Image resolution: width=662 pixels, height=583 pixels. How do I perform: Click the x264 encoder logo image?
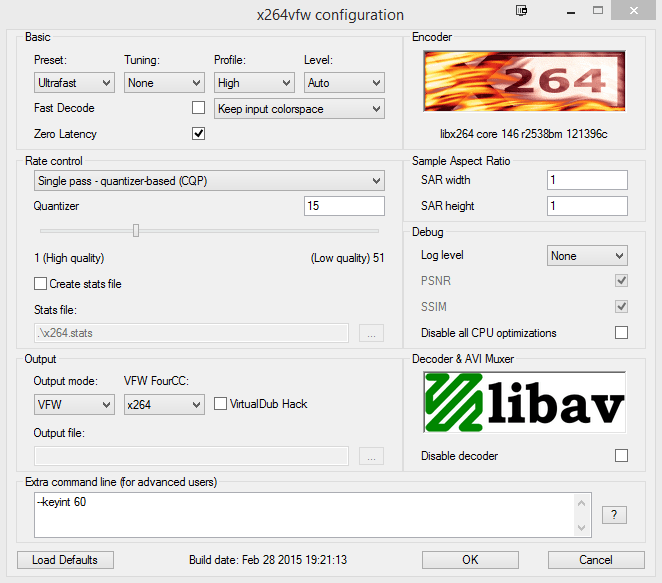pyautogui.click(x=524, y=81)
